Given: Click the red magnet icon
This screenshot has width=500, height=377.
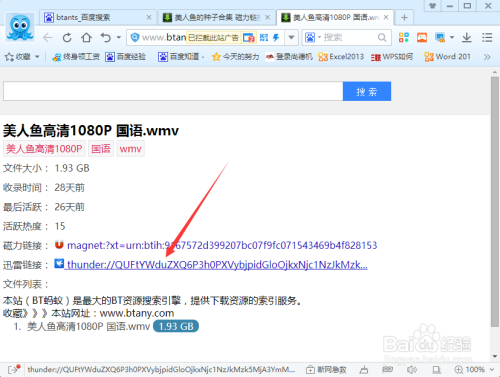Looking at the screenshot, I should click(x=59, y=245).
